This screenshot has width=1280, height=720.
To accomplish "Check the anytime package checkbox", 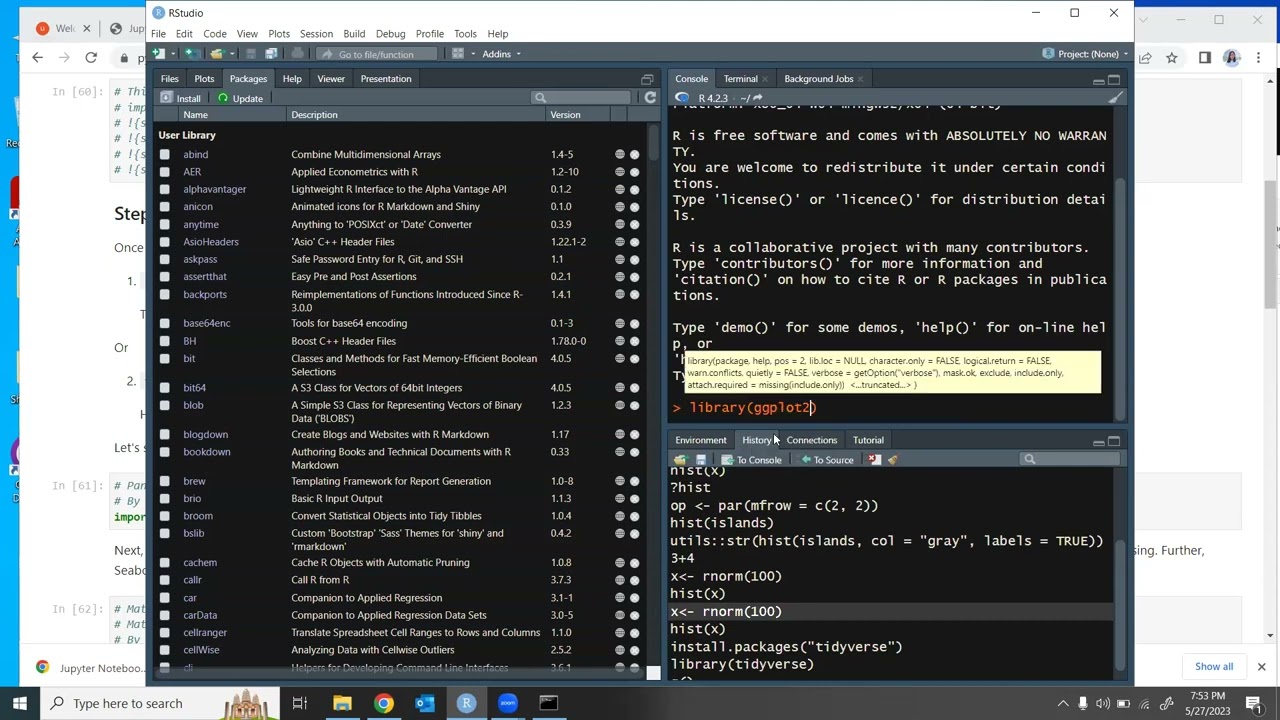I will point(164,224).
